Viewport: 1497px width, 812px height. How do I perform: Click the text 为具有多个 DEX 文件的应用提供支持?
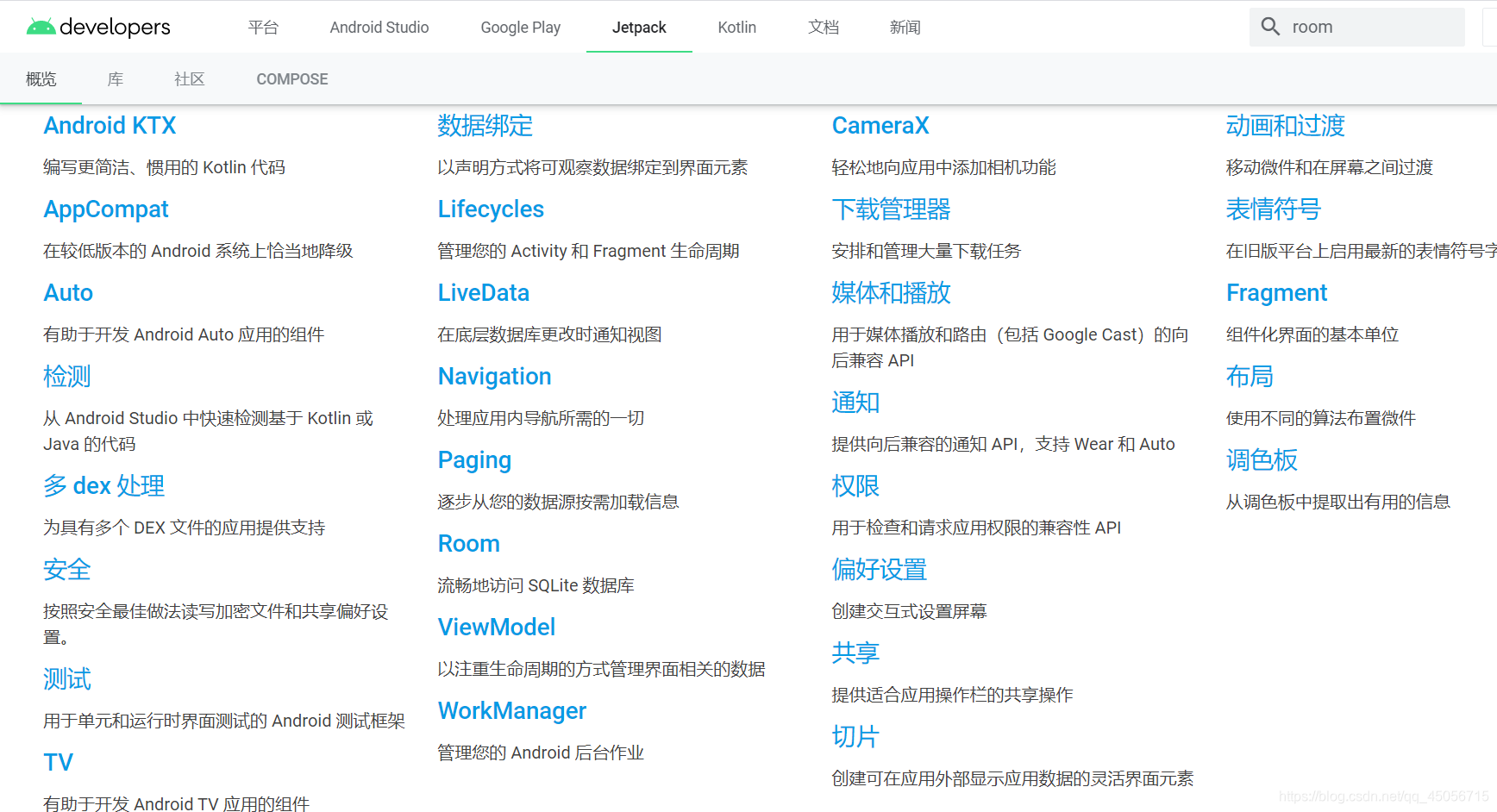point(184,528)
